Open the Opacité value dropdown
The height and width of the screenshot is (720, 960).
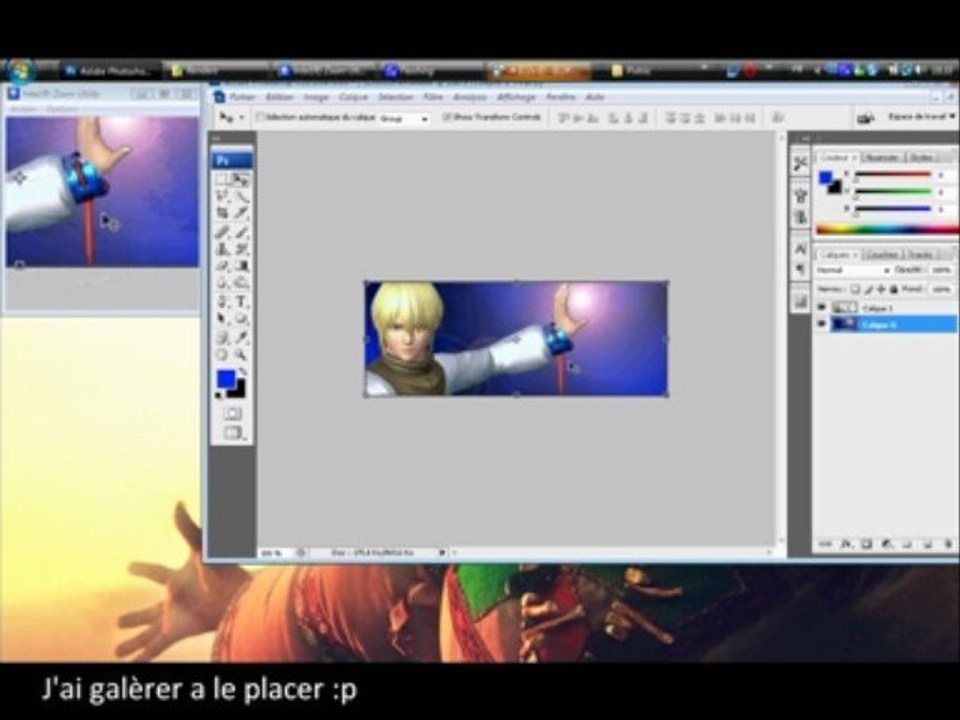[942, 270]
